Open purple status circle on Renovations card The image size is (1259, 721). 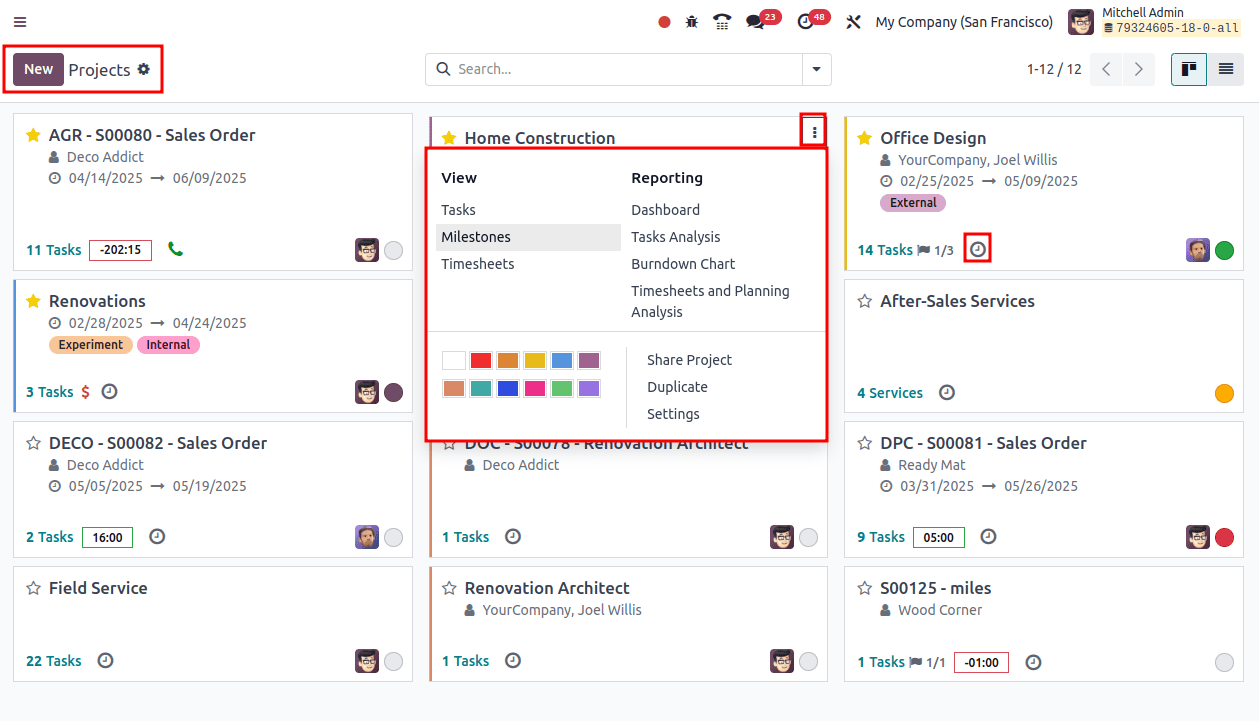(x=394, y=392)
